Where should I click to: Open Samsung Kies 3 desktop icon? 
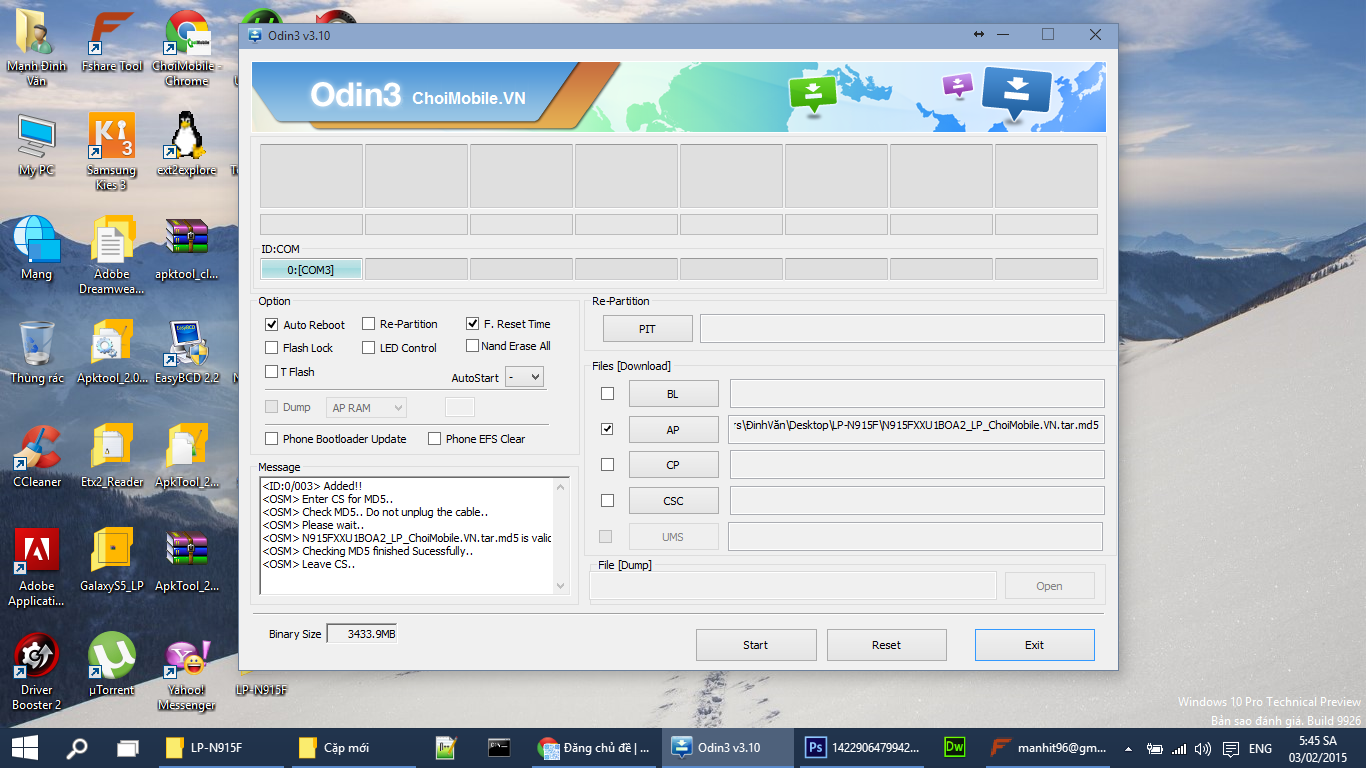[x=111, y=138]
